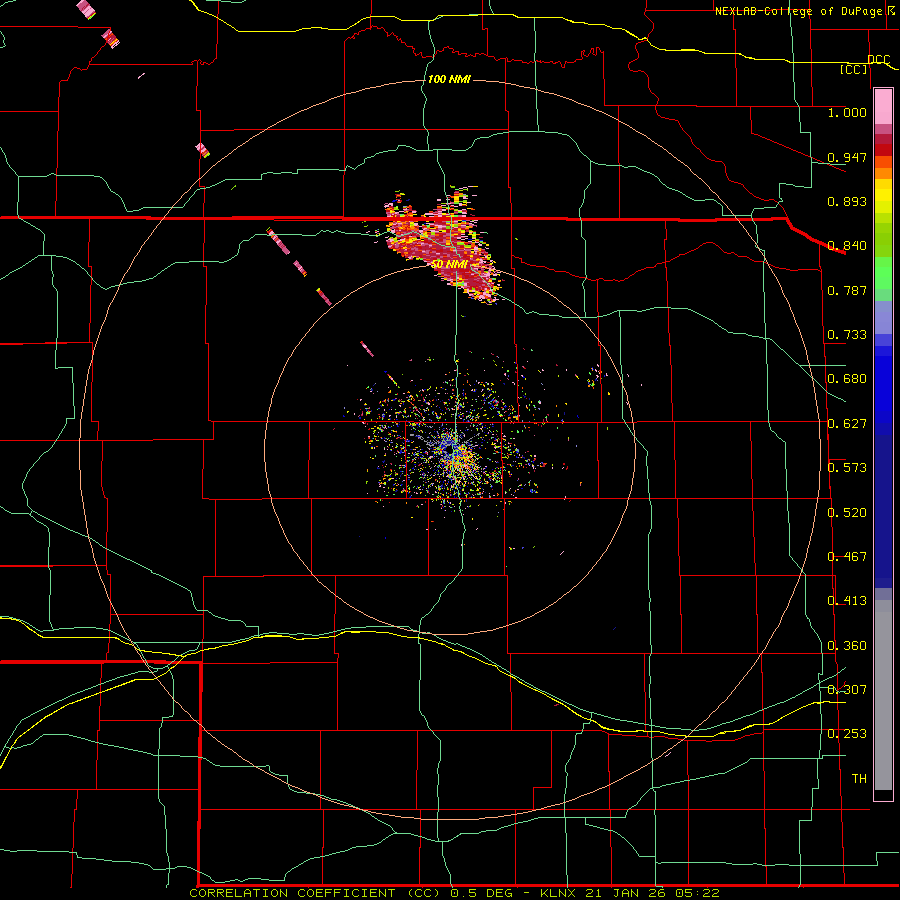Select the 0.573 legend value
This screenshot has width=900, height=900.
click(x=847, y=468)
